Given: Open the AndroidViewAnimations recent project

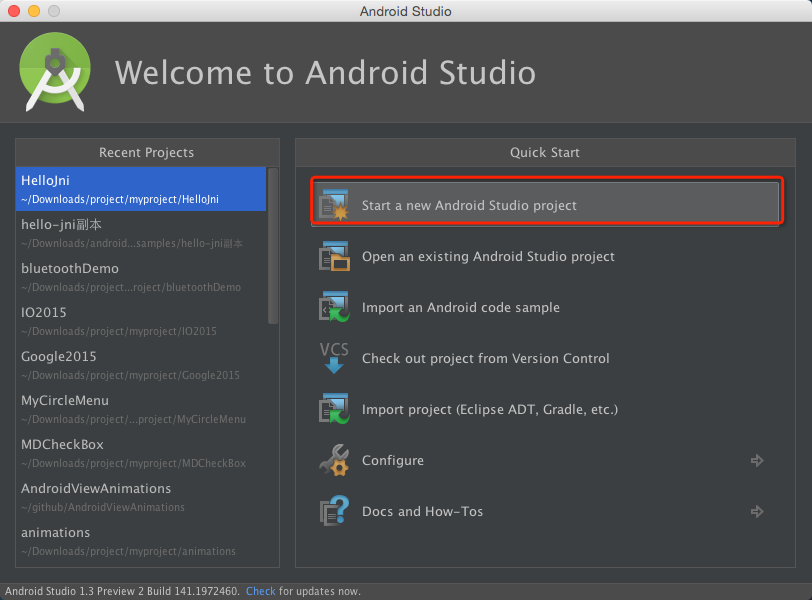Looking at the screenshot, I should point(141,497).
